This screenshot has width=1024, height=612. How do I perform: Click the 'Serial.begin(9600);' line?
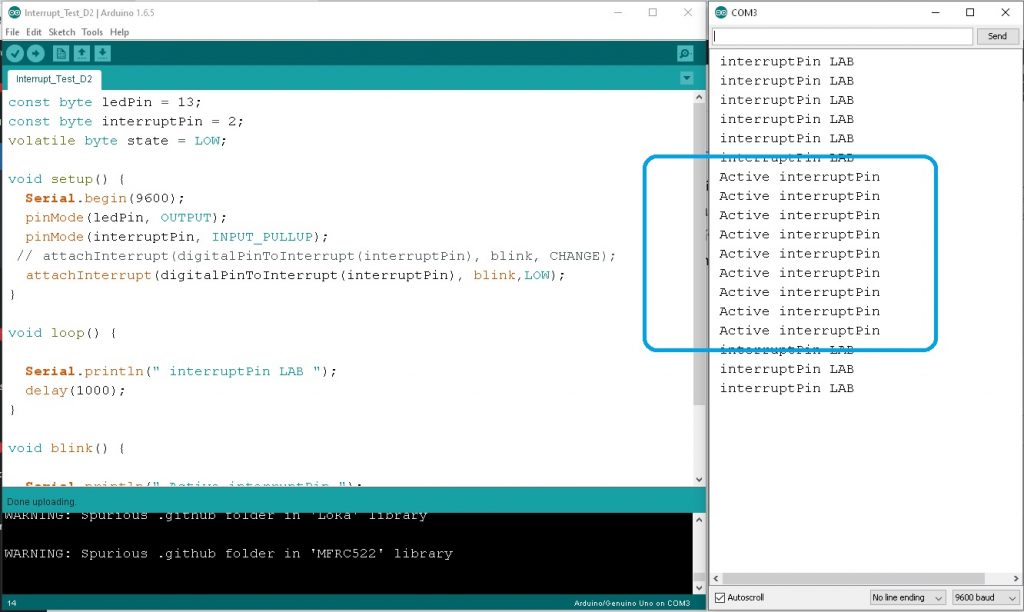click(x=104, y=199)
